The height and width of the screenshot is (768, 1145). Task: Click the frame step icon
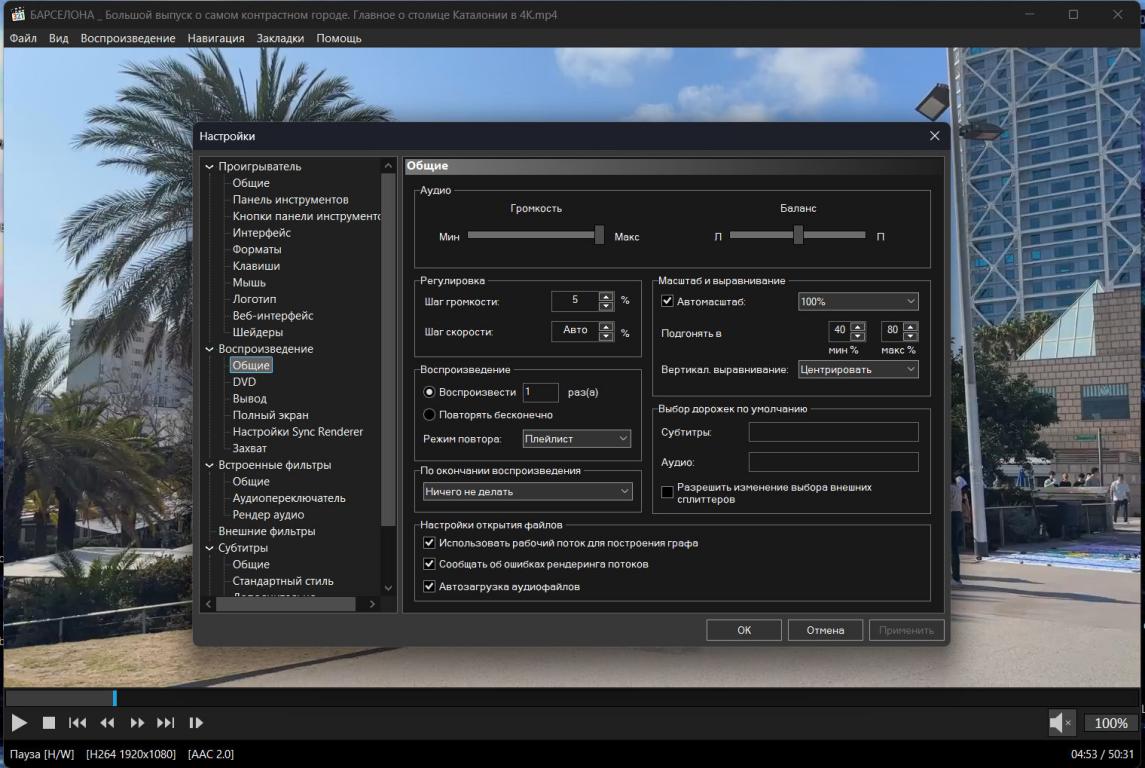[x=196, y=722]
